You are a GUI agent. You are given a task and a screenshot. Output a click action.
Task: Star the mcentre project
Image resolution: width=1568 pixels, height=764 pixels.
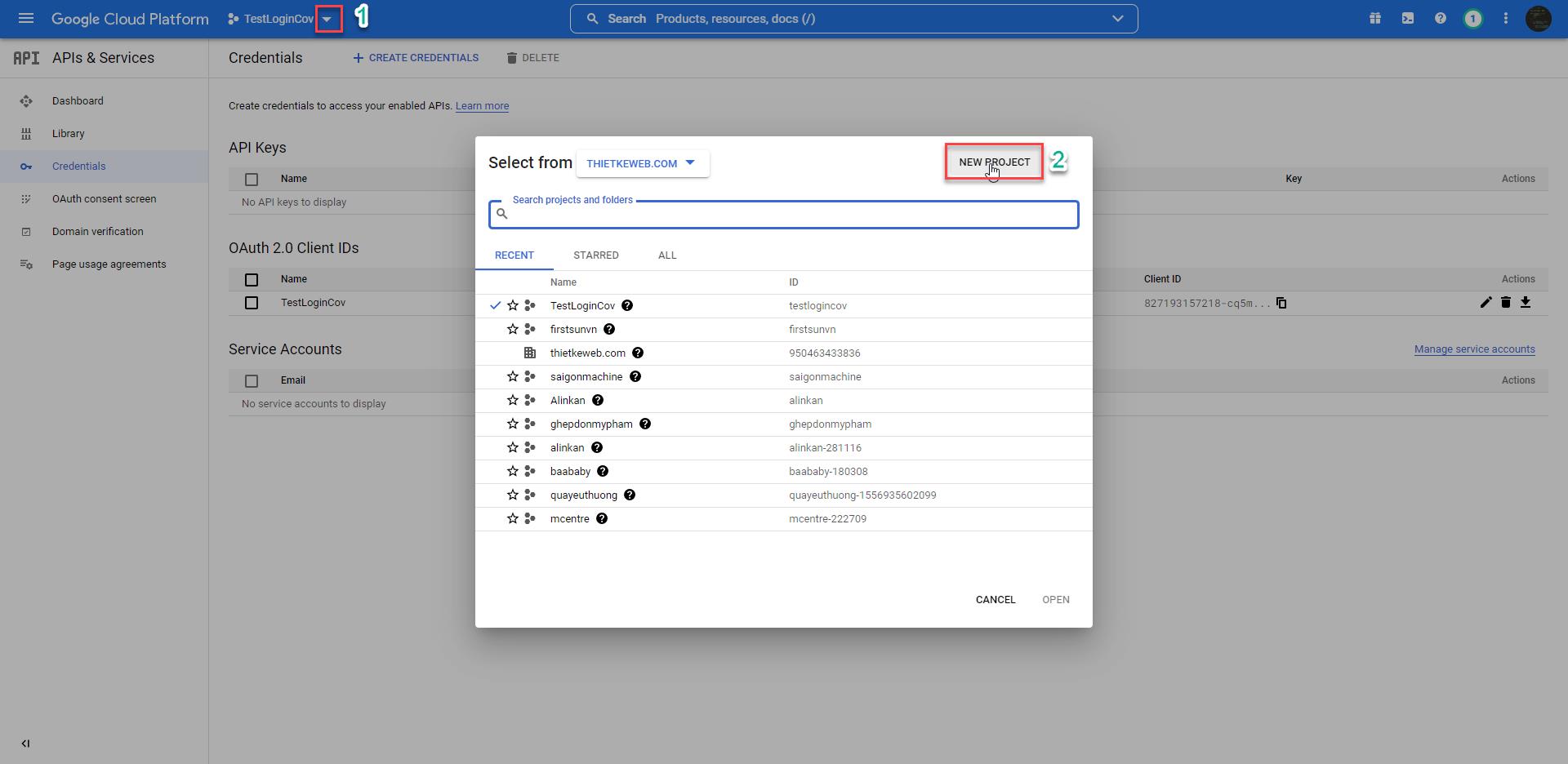[x=513, y=518]
